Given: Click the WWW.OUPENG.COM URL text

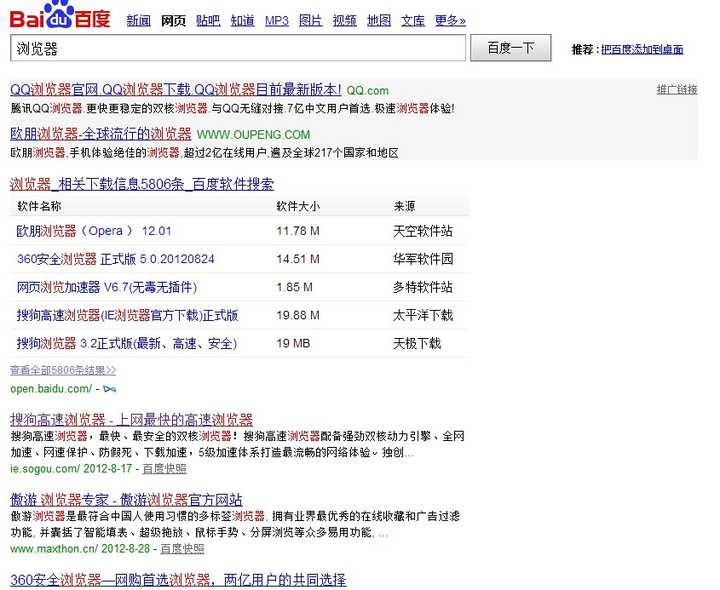Looking at the screenshot, I should click(x=253, y=135).
